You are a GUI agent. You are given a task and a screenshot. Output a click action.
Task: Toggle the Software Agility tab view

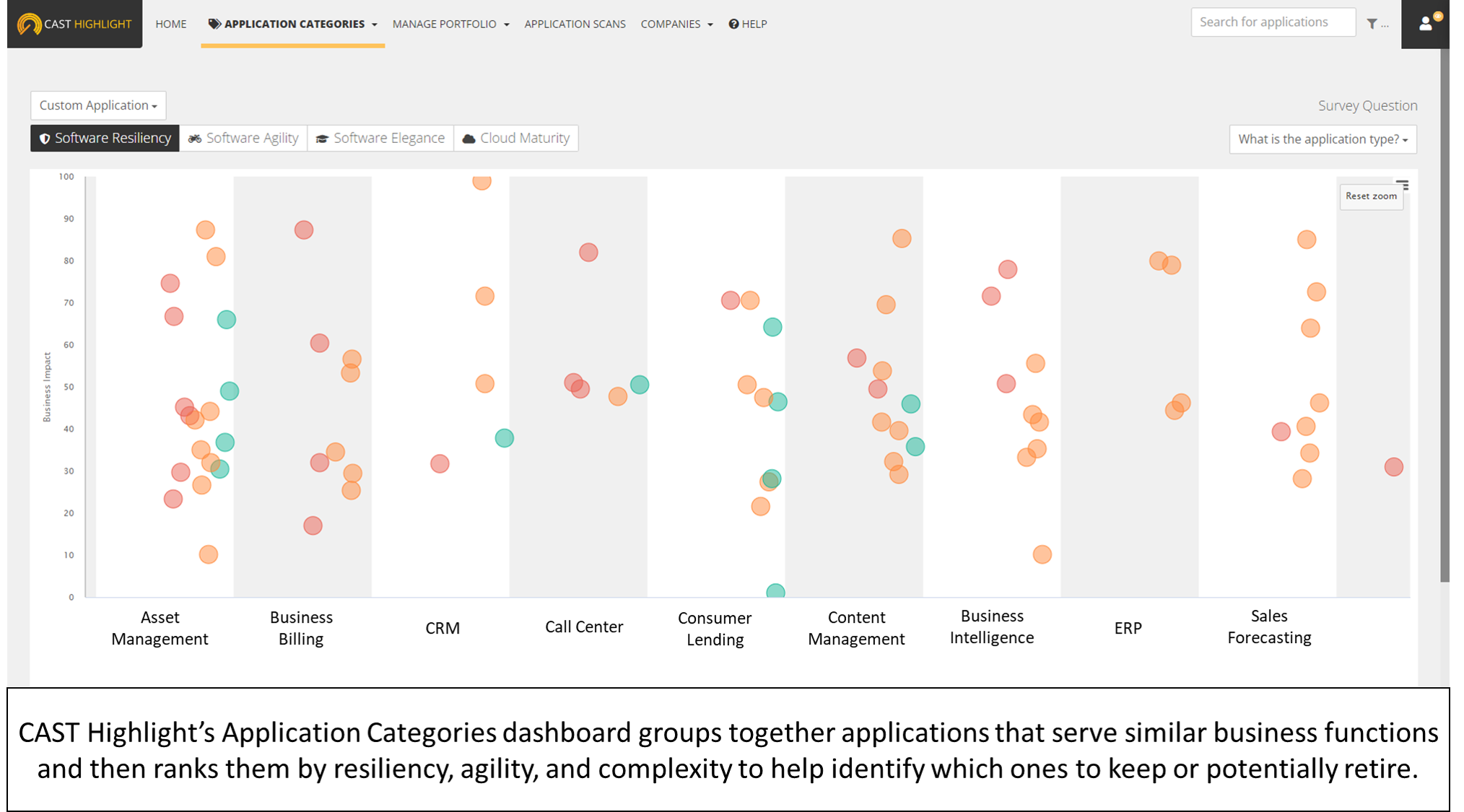(243, 138)
